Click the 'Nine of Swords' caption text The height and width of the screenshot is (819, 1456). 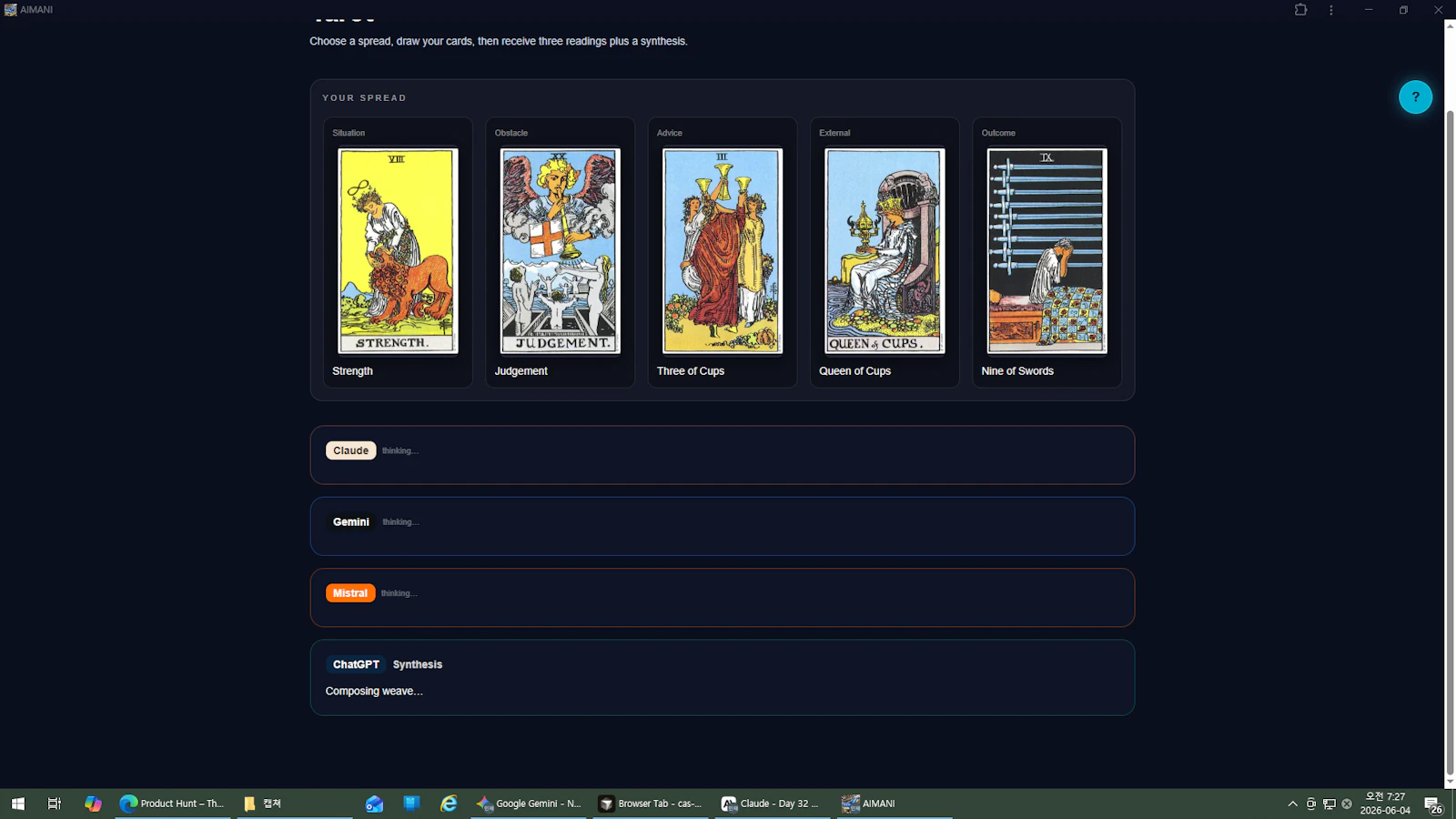click(x=1017, y=371)
